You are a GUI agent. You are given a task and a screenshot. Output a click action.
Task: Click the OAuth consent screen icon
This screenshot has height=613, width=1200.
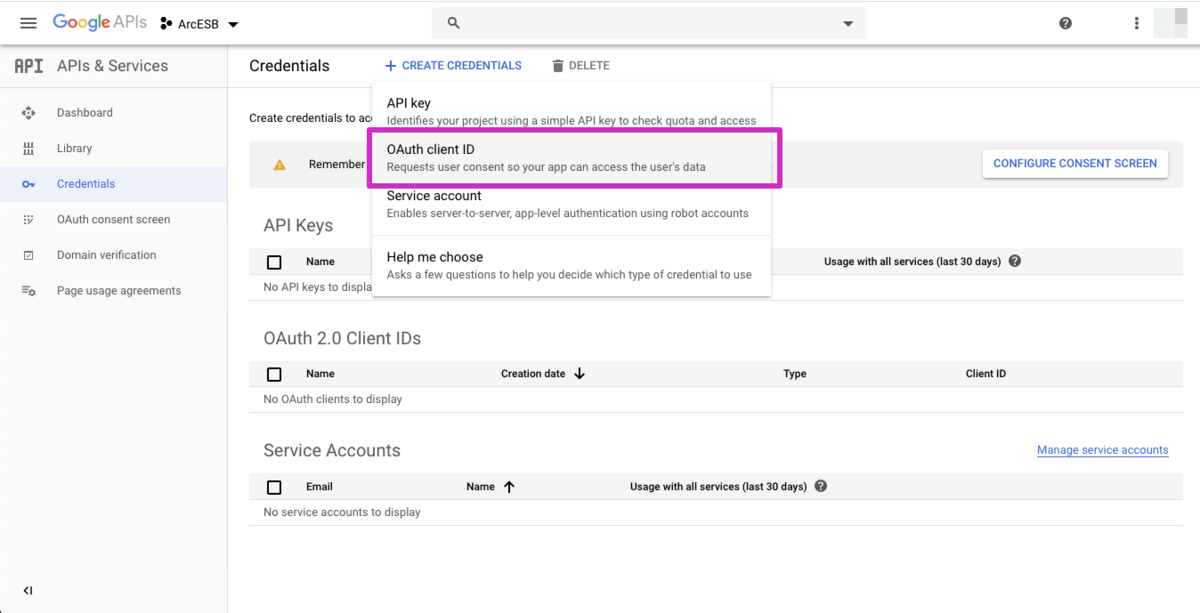point(28,220)
